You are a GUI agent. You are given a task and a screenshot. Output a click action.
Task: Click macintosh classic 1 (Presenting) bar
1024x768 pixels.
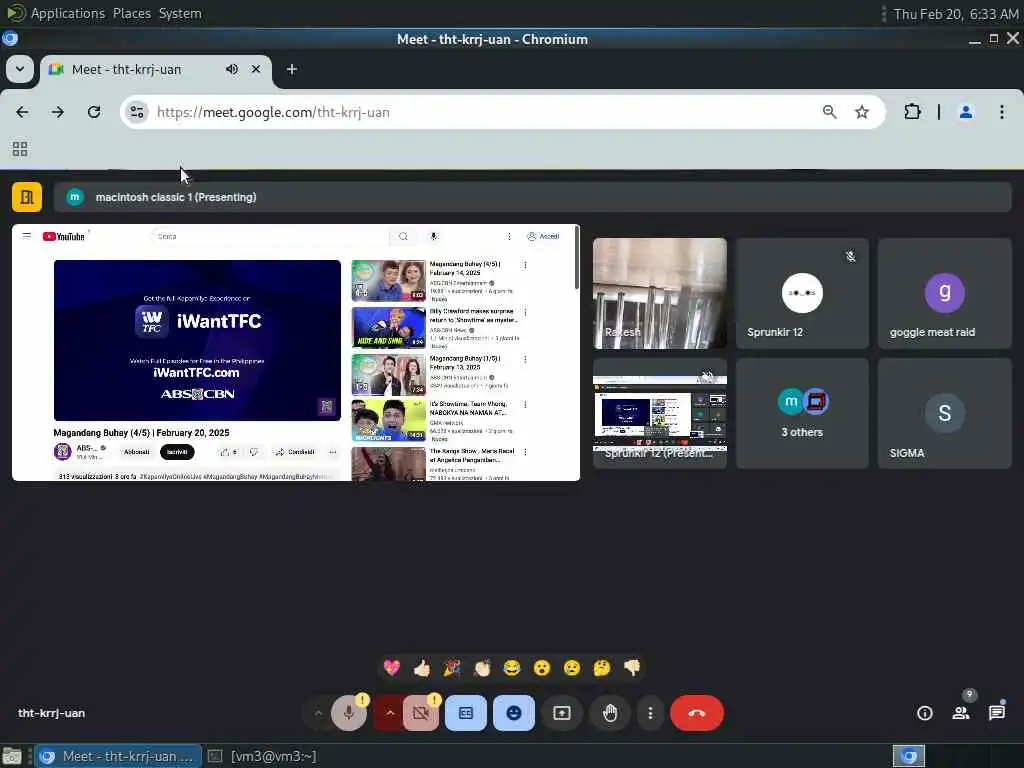click(x=532, y=197)
